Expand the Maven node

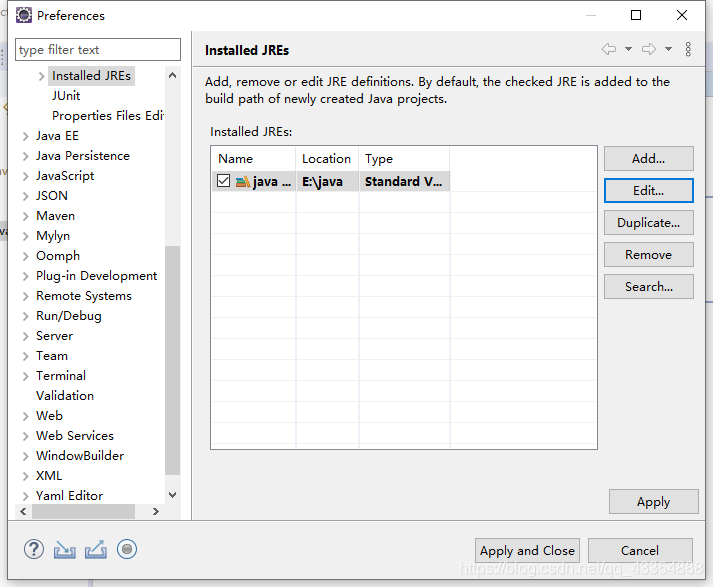click(x=25, y=216)
